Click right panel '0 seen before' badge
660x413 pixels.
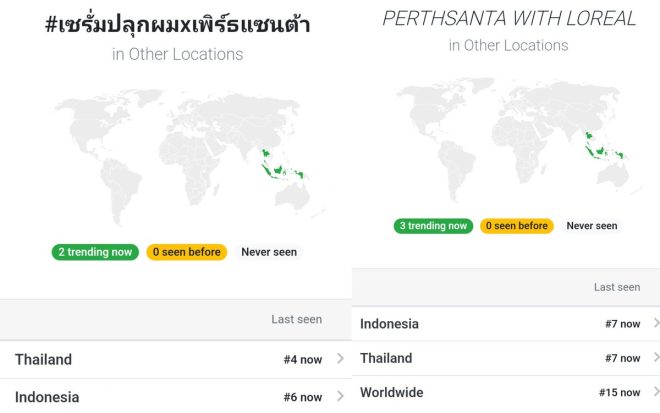(x=516, y=226)
